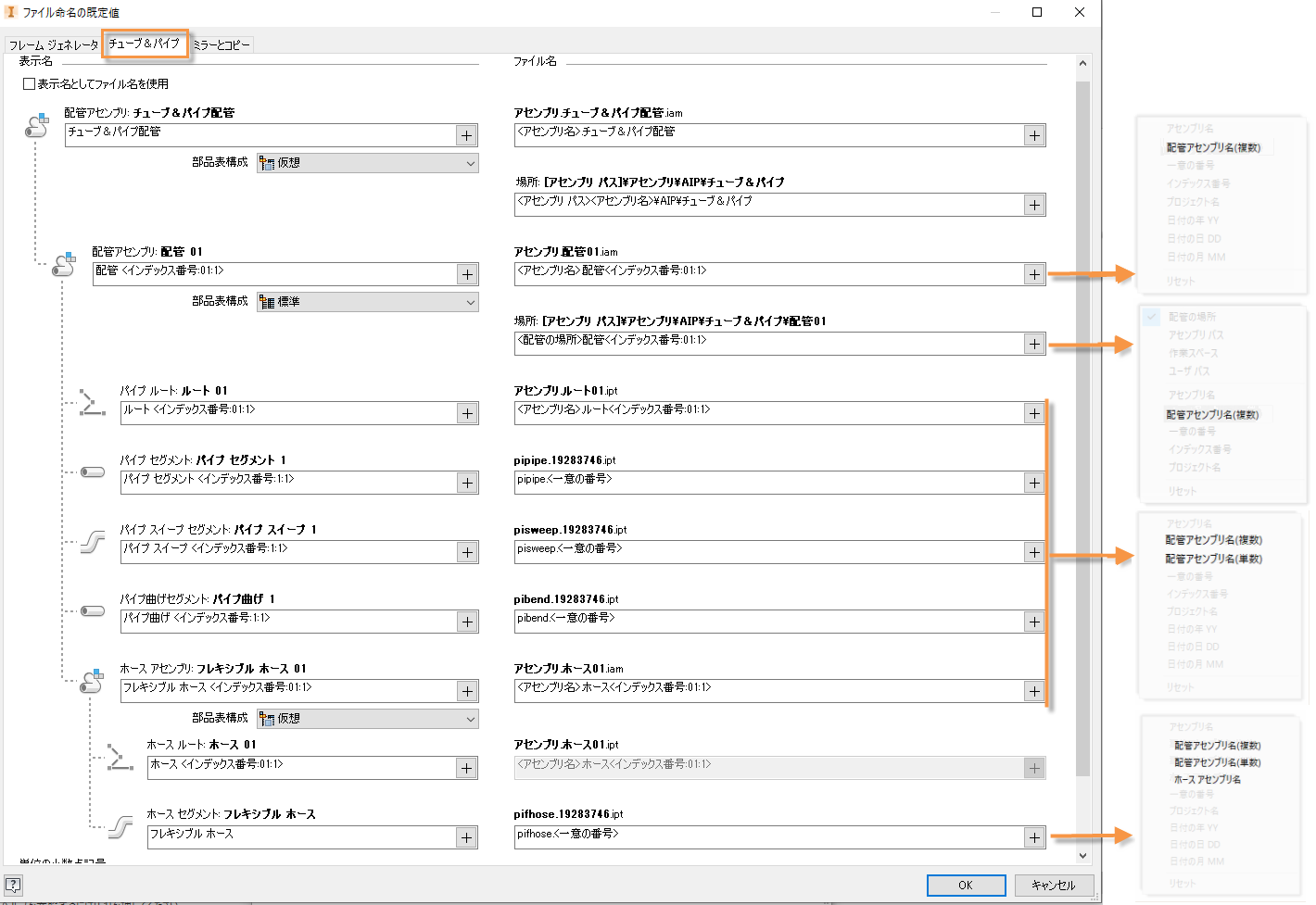This screenshot has height=905, width=1316.
Task: Click plus button beside pipipe file name field
Action: click(x=1033, y=483)
